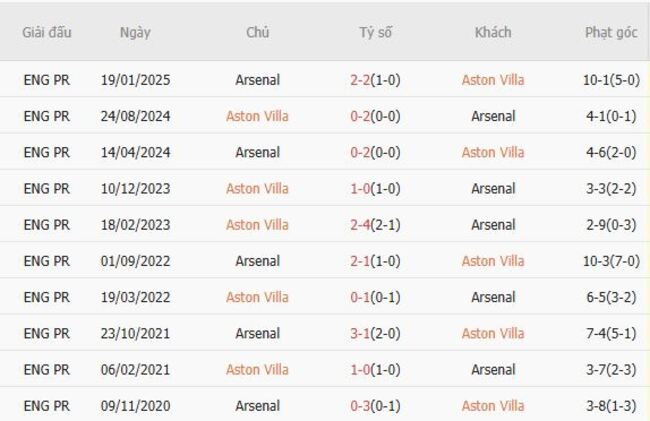
Task: Open the 2-4 result from 18/02/2023
Action: click(361, 225)
